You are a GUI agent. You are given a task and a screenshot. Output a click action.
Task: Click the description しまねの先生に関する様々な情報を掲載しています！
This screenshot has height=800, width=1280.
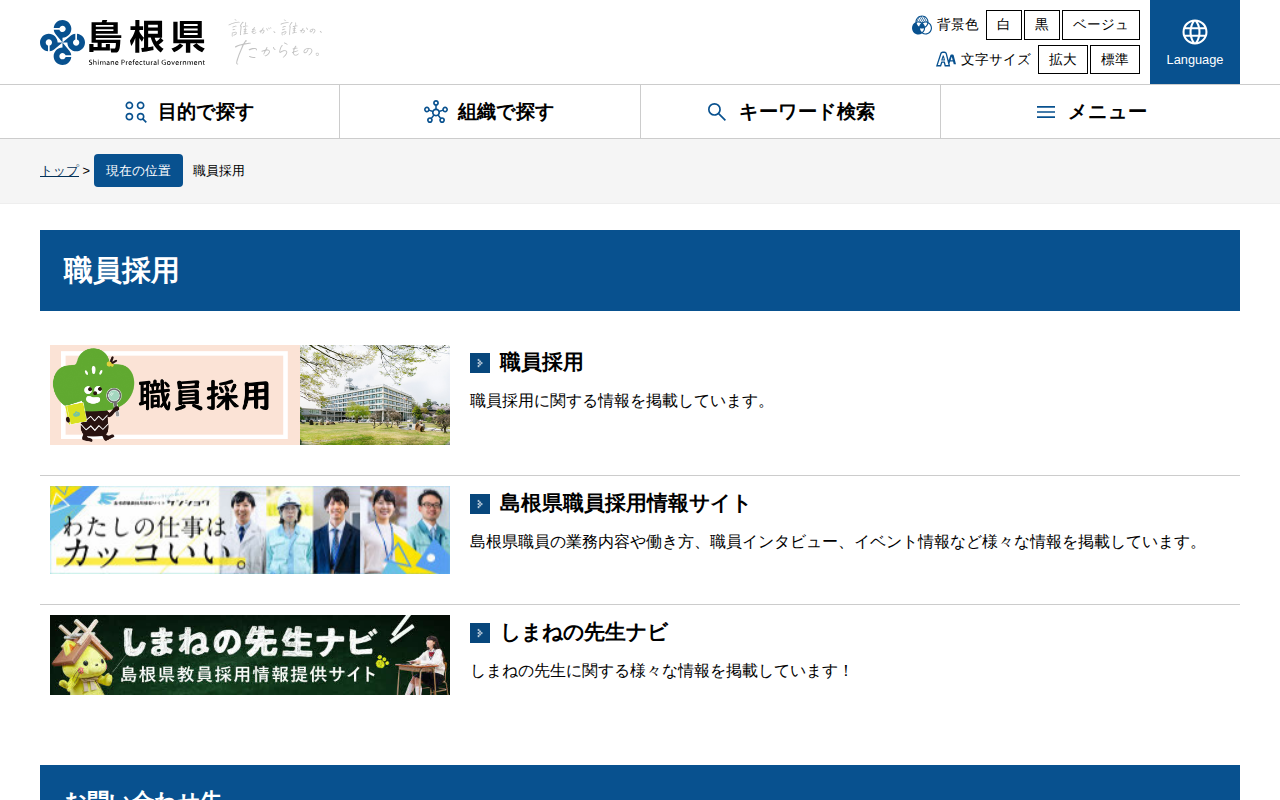click(661, 671)
